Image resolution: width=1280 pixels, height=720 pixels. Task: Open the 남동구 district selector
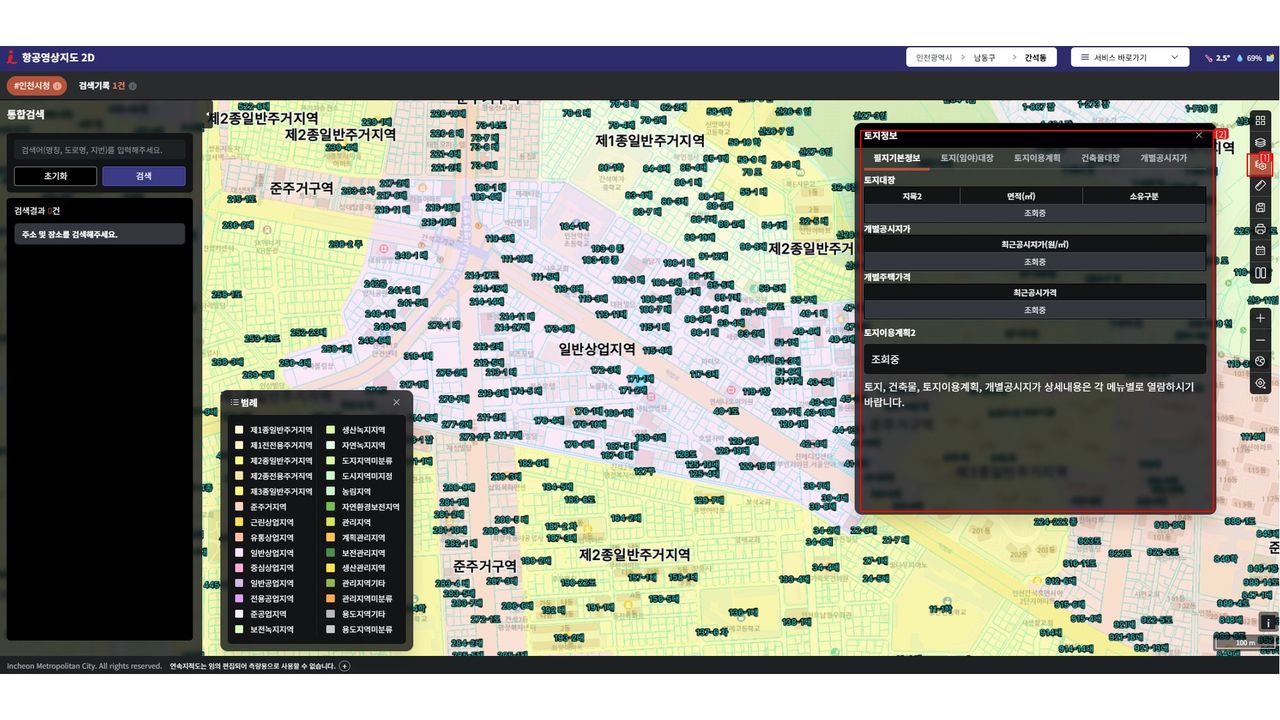click(984, 58)
